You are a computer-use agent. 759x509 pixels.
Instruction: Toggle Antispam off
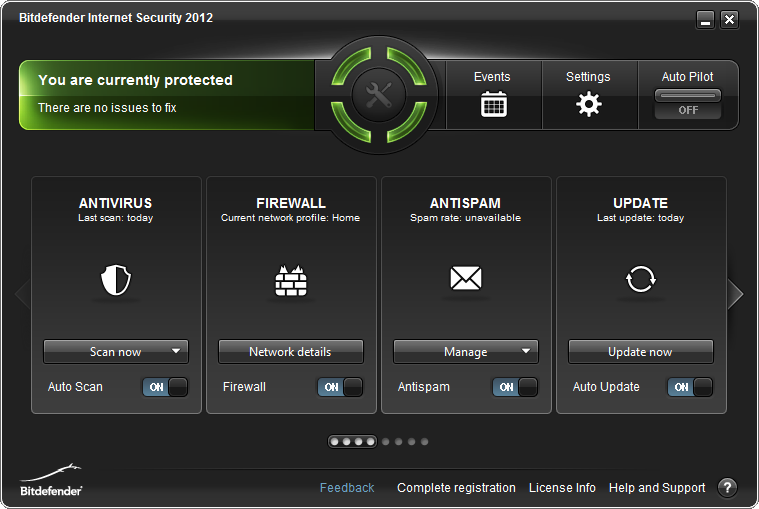515,387
